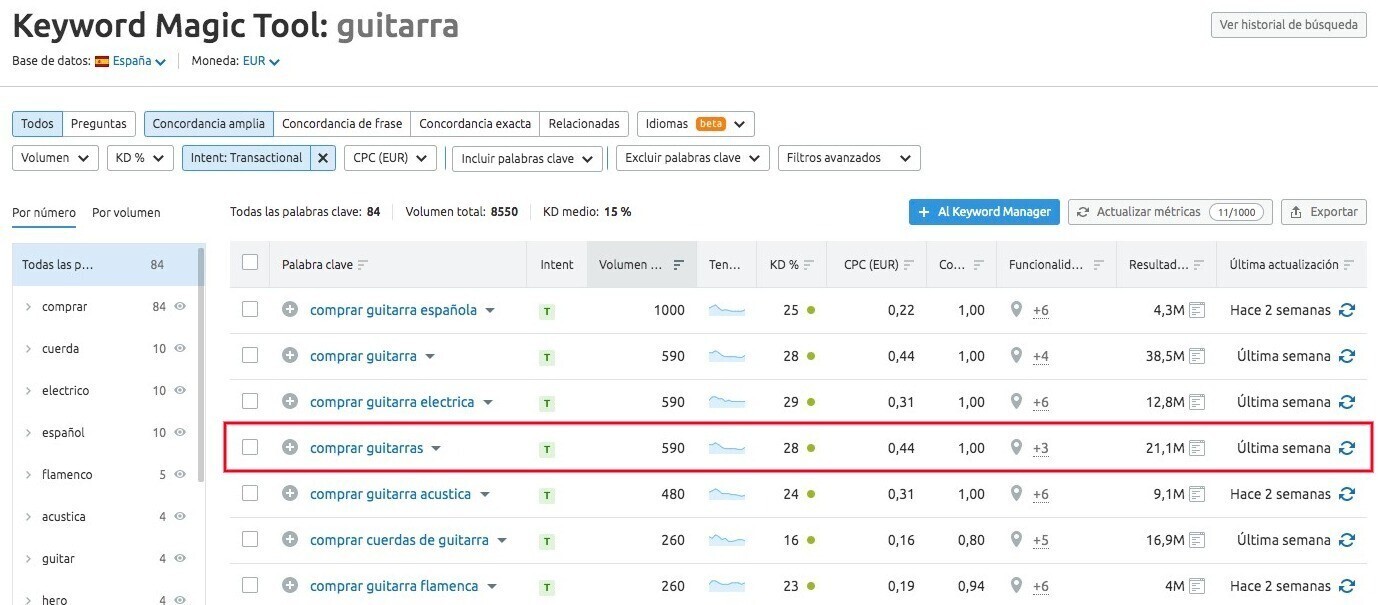The image size is (1378, 605).
Task: Click refresh icon in comprar guitarra acustica row
Action: tap(1346, 494)
